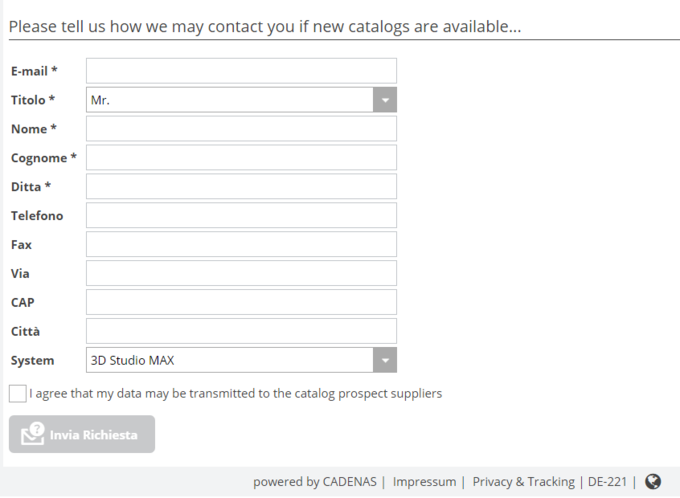
Task: Click the E-mail input field
Action: click(241, 71)
